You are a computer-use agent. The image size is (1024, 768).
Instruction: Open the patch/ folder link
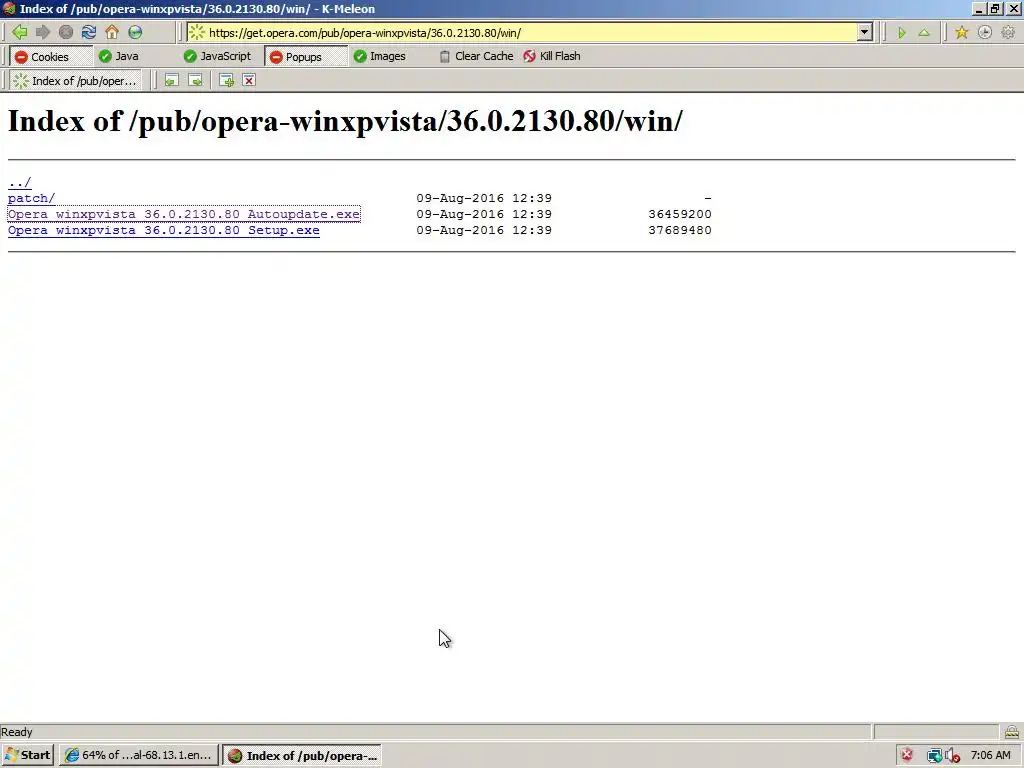(x=31, y=198)
